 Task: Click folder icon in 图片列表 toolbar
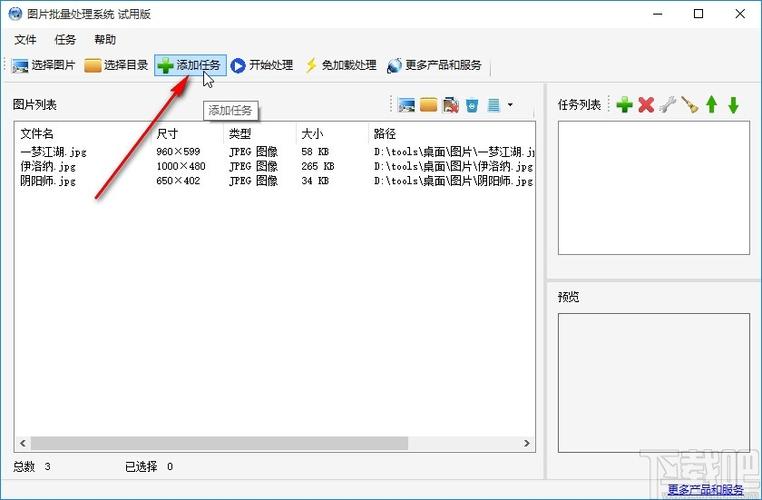tap(428, 104)
